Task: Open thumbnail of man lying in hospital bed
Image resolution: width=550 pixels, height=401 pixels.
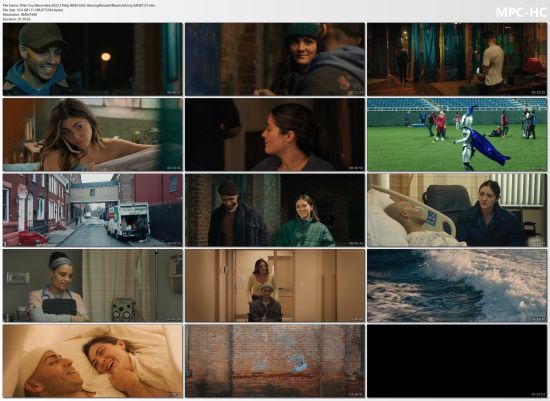Action: click(x=457, y=210)
